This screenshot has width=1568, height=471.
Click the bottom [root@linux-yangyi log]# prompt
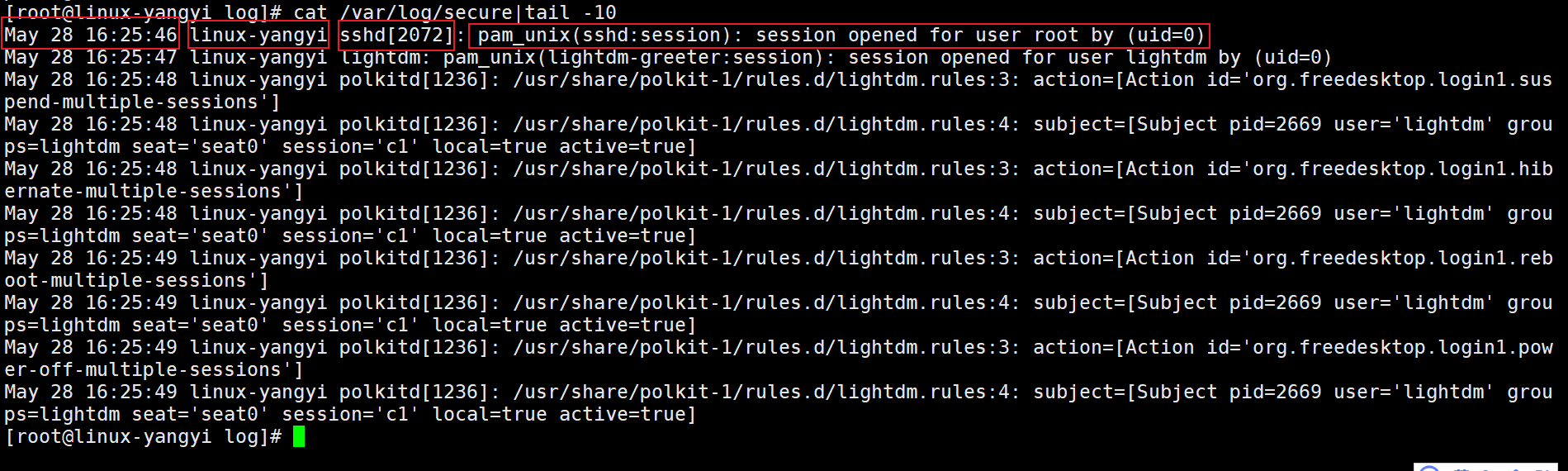click(x=143, y=436)
